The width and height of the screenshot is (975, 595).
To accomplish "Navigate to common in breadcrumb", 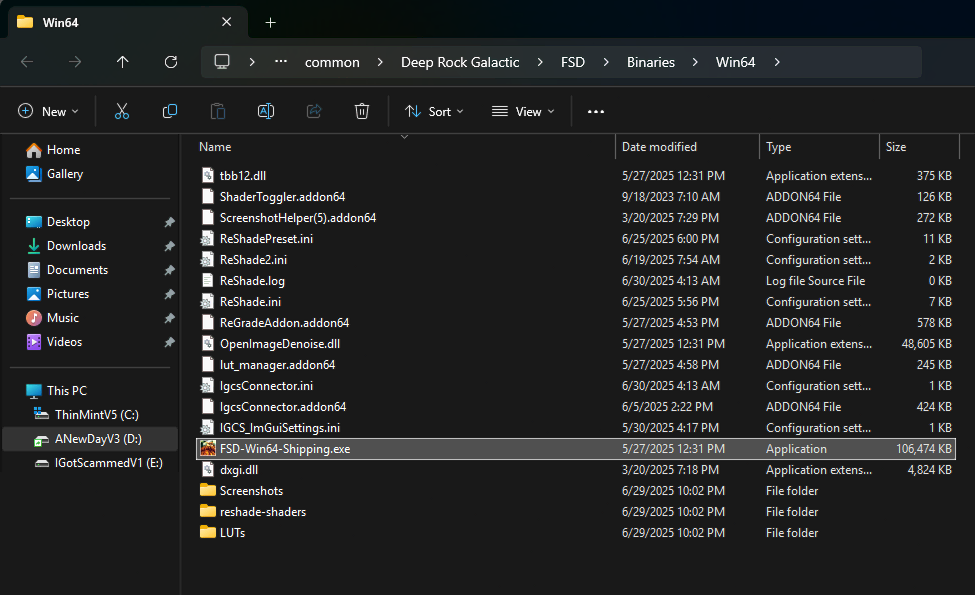I will pos(332,62).
